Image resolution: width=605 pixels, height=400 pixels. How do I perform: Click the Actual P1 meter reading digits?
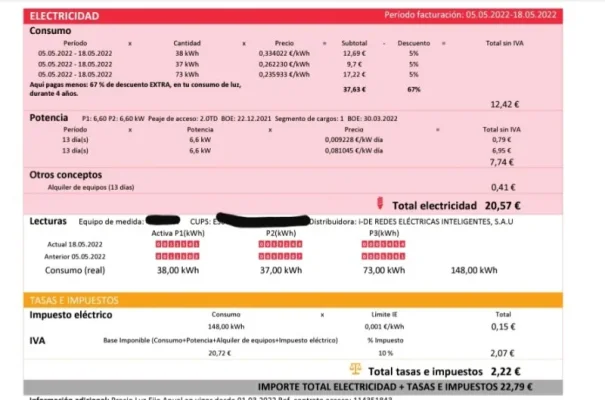(x=177, y=244)
